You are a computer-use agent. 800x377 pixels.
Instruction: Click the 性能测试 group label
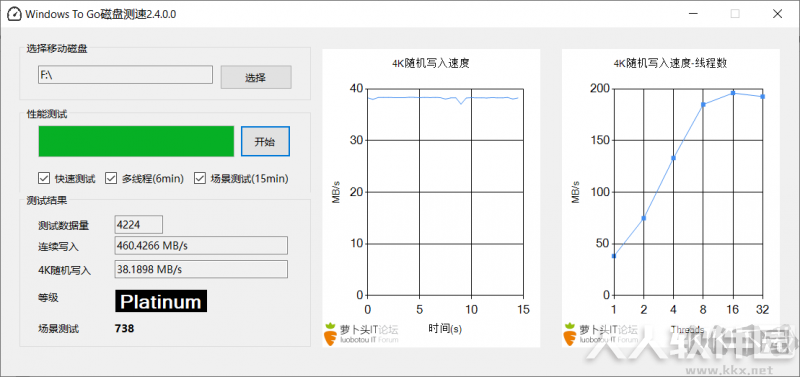(x=46, y=114)
